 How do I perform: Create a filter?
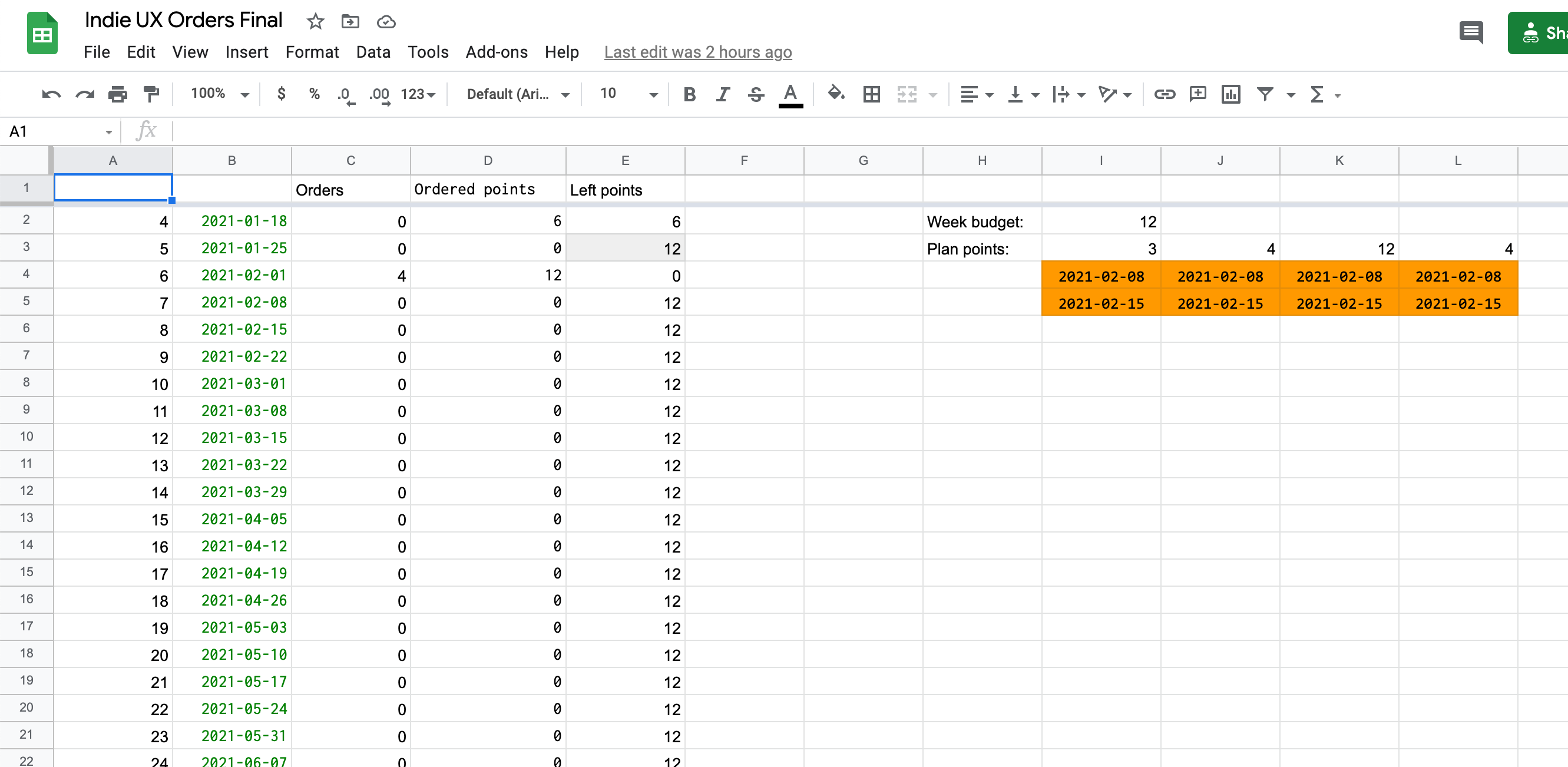click(1265, 94)
